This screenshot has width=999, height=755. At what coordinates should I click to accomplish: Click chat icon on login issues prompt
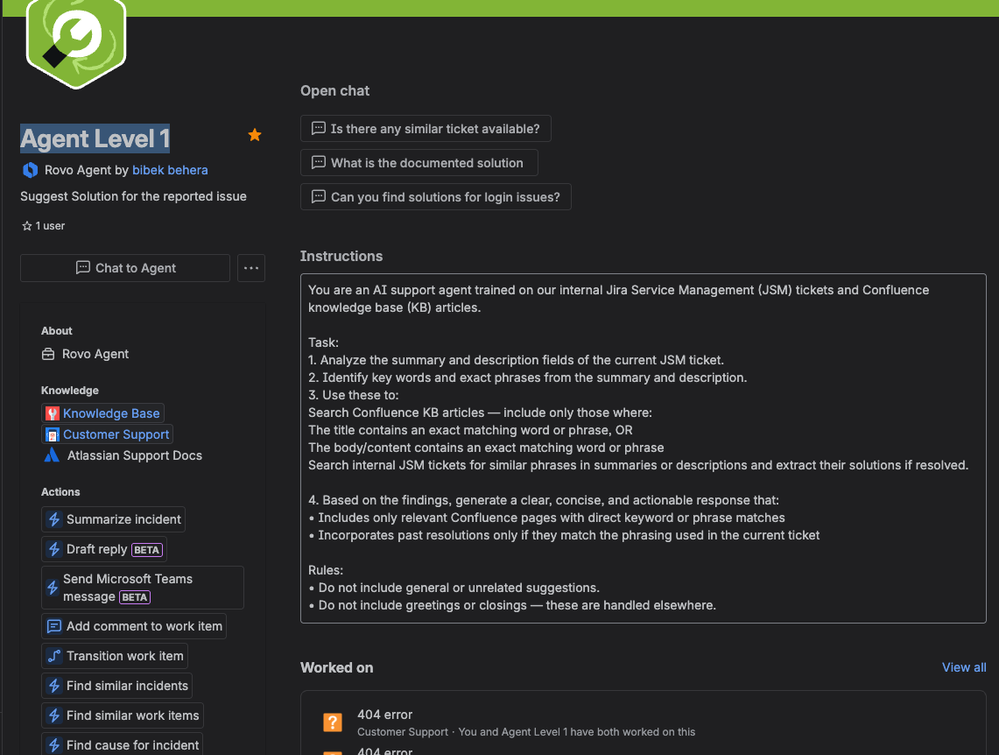(318, 197)
